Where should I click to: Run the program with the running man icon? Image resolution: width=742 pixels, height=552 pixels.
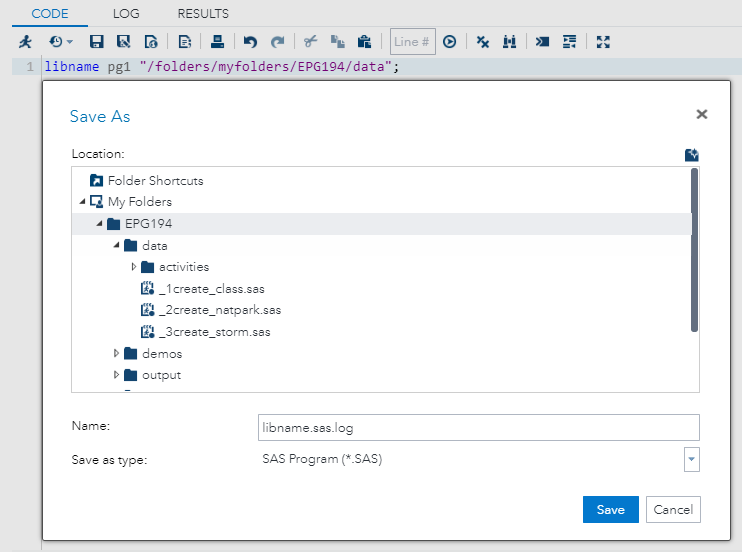click(25, 42)
